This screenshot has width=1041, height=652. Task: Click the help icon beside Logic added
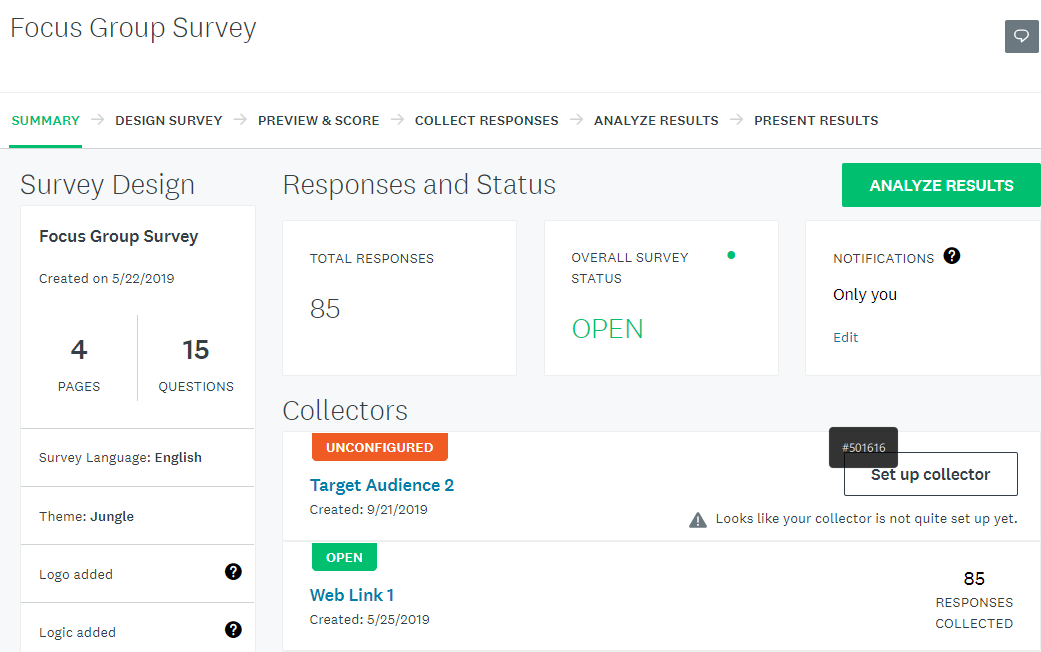pyautogui.click(x=233, y=629)
